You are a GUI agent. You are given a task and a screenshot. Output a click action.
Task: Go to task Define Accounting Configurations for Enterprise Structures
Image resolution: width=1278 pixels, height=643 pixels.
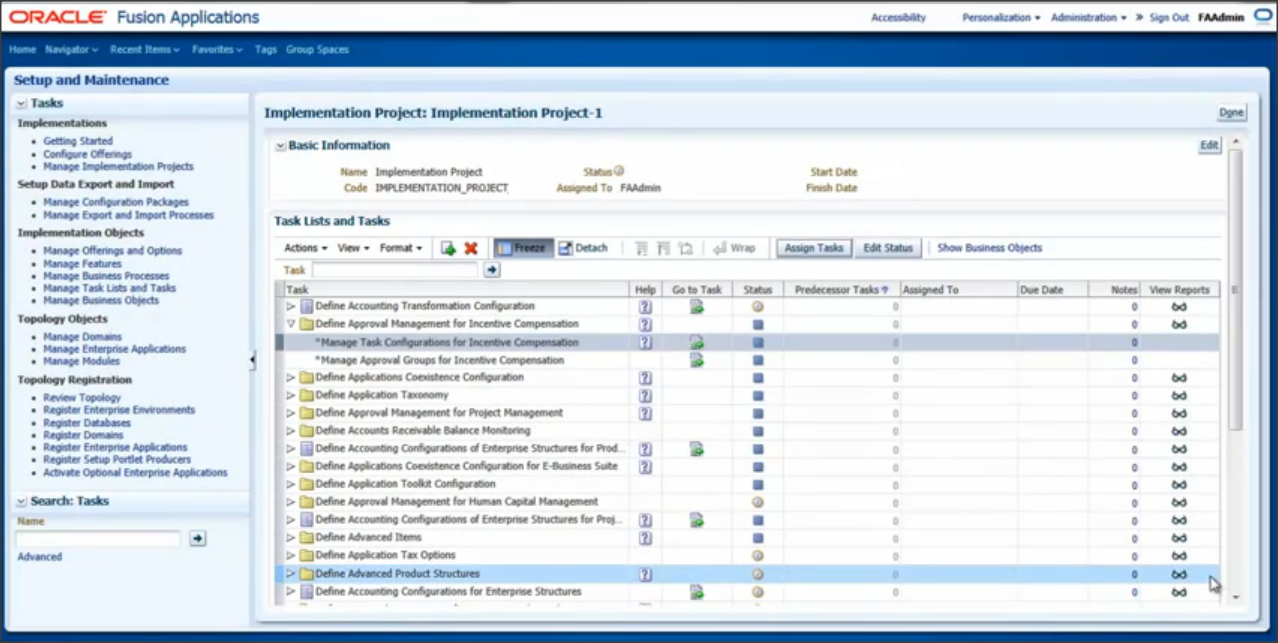pos(696,592)
